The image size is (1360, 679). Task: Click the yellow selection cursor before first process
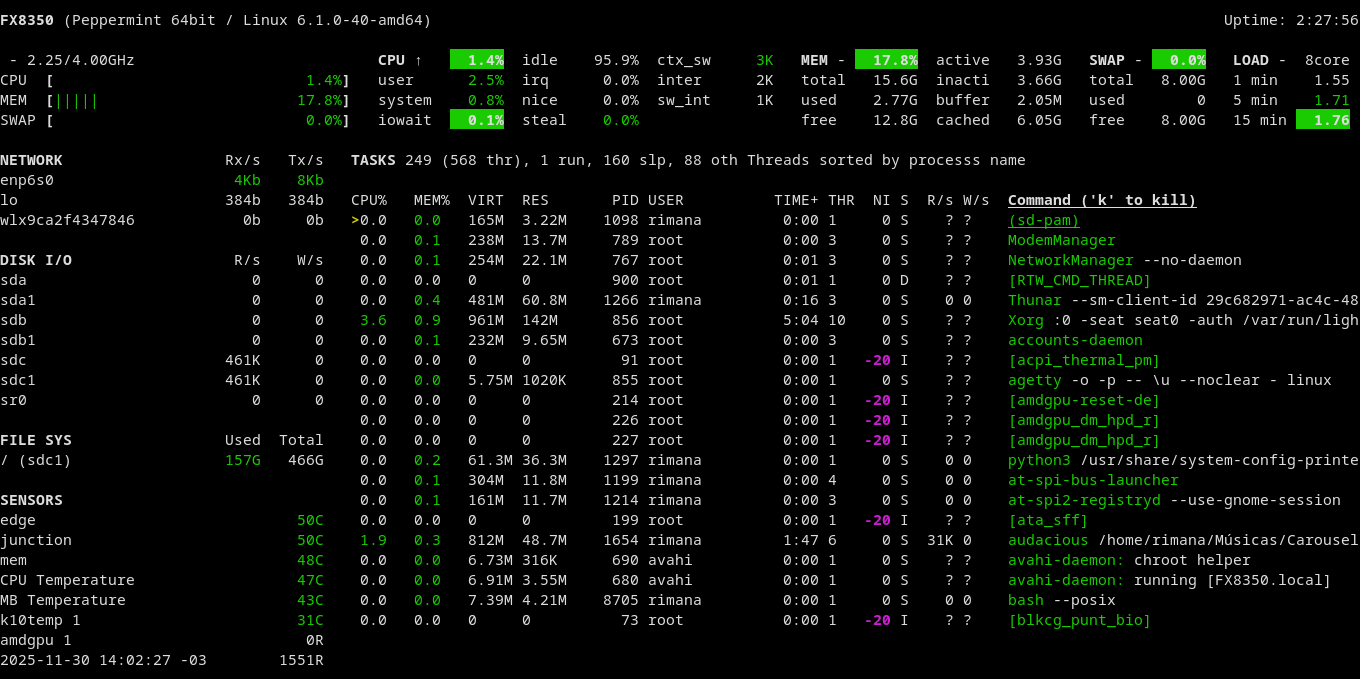355,220
